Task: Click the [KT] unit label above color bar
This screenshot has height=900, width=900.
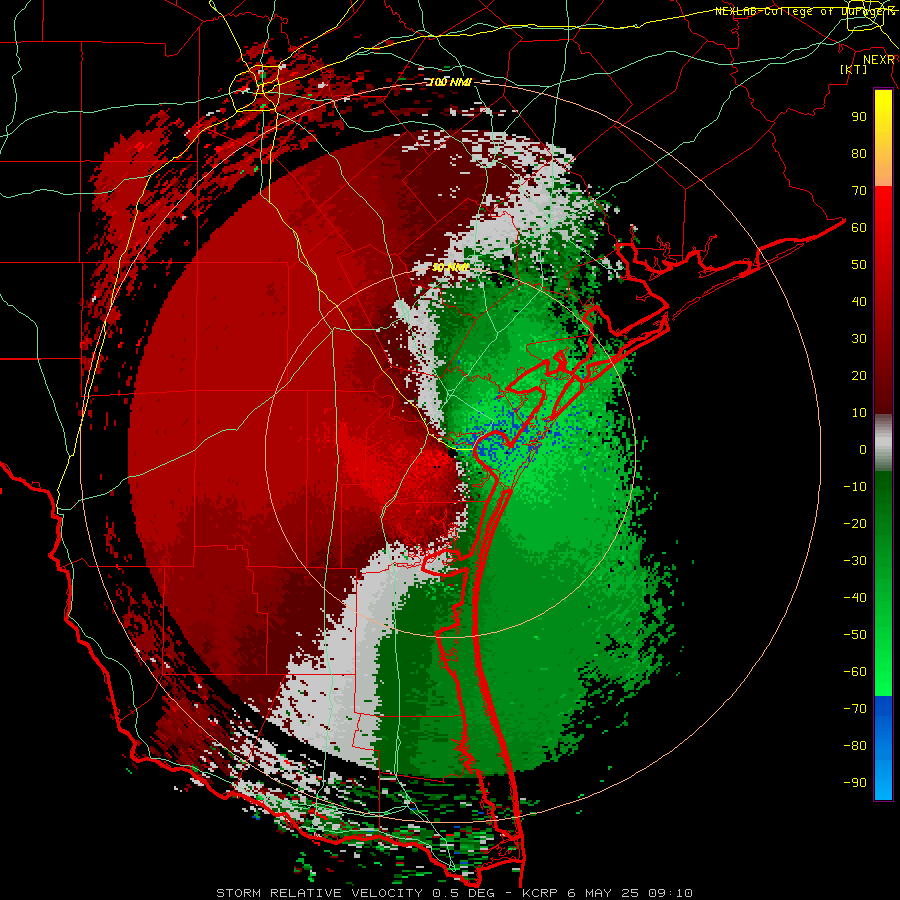Action: tap(854, 69)
